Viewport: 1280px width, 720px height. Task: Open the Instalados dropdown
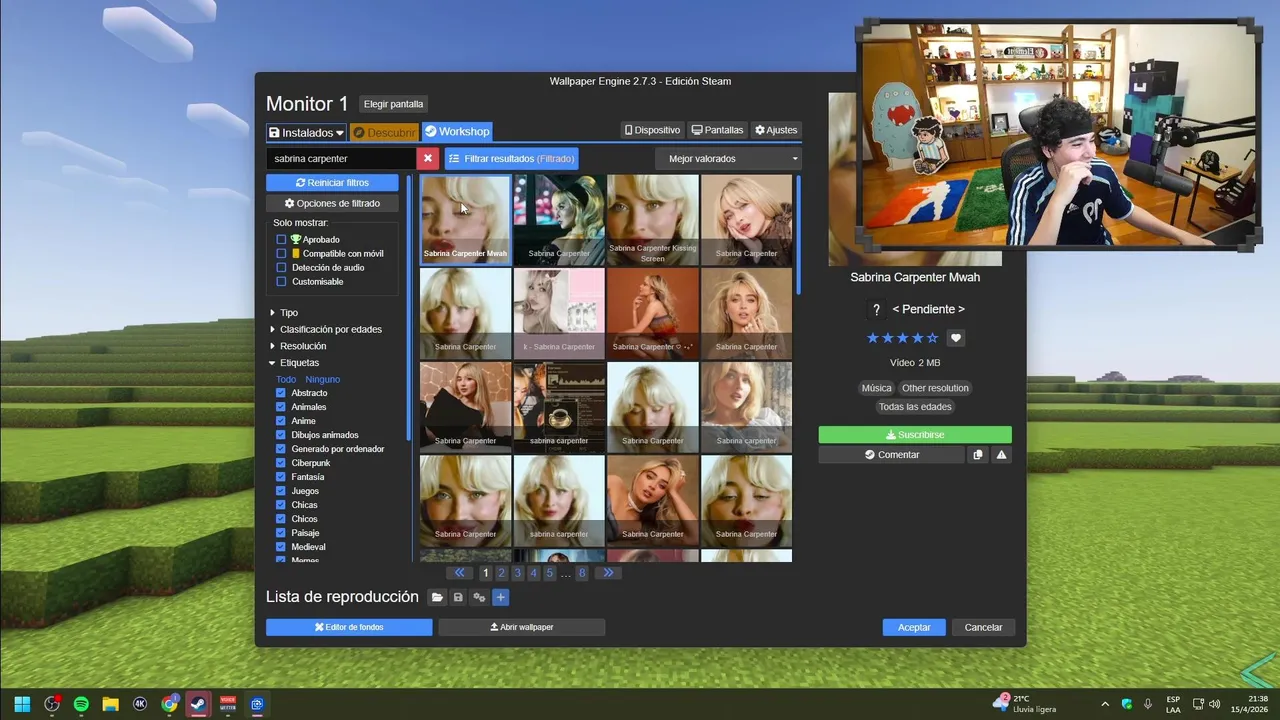[306, 132]
